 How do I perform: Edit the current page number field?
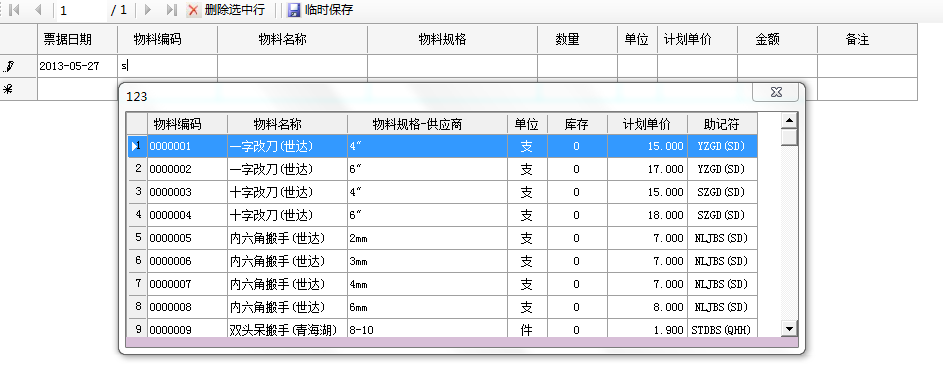82,10
